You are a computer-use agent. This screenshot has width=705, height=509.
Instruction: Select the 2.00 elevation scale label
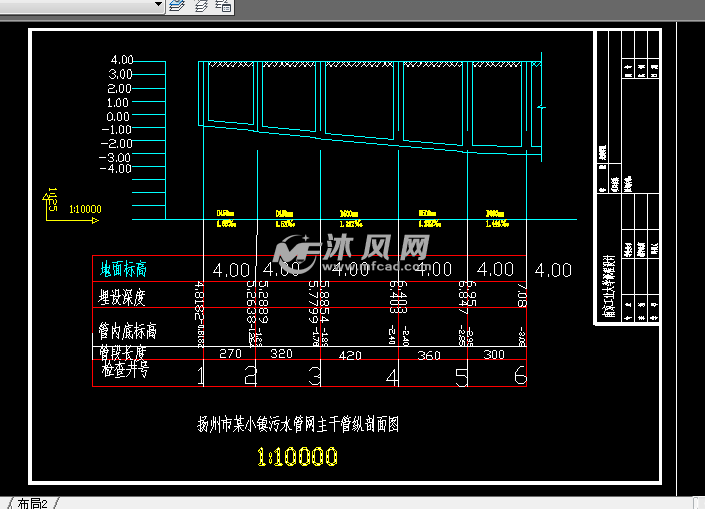[x=119, y=89]
